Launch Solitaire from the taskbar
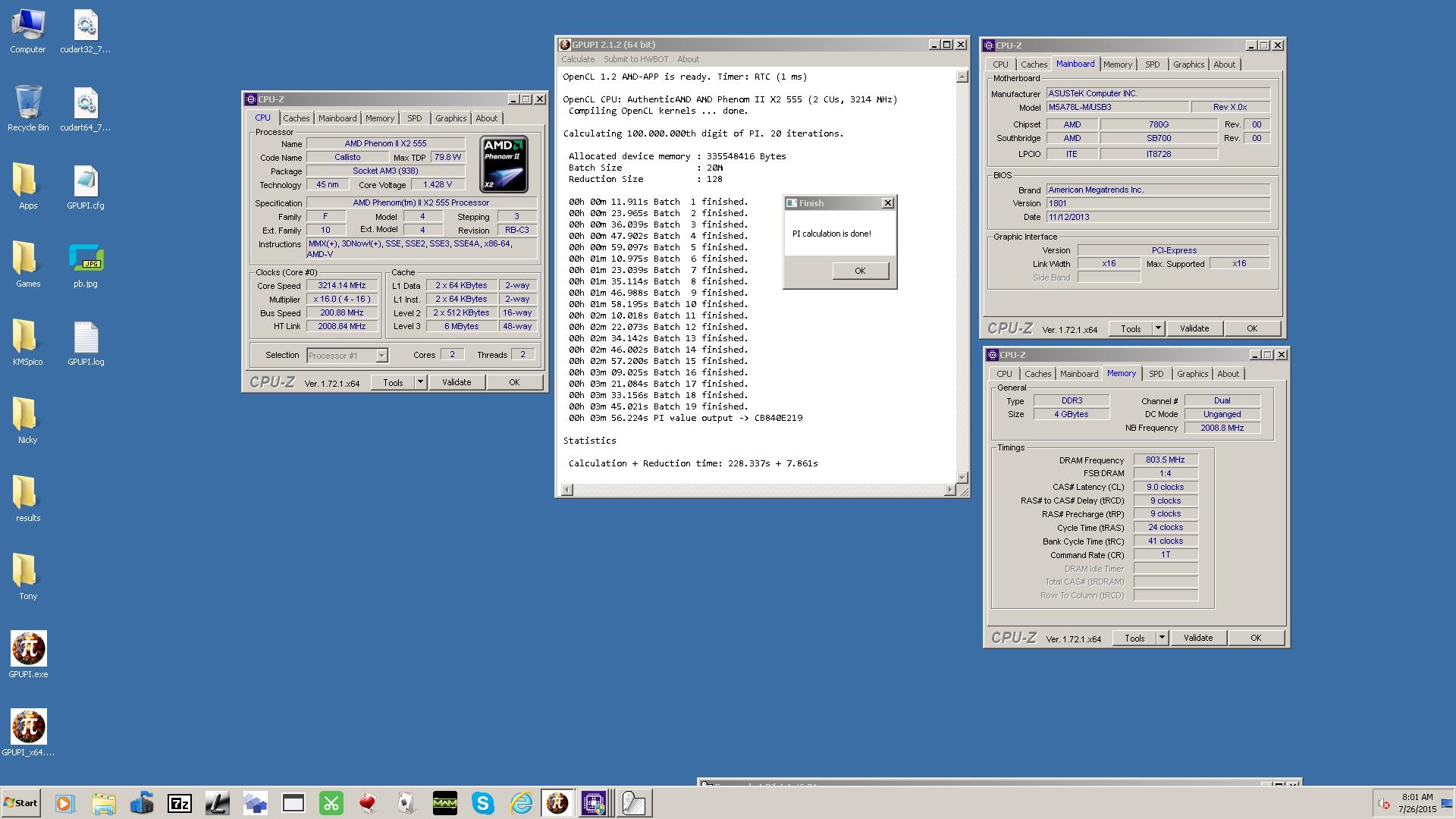1456x819 pixels. [407, 803]
